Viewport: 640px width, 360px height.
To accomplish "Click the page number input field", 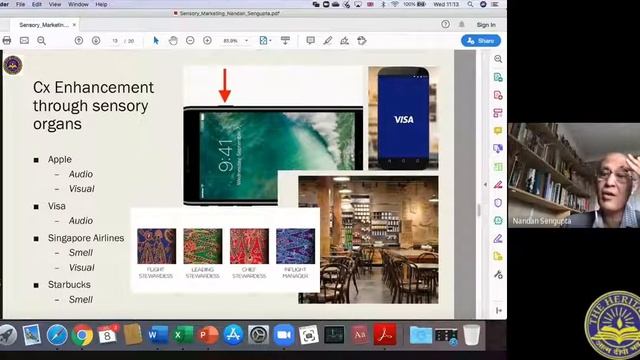I will 115,41.
